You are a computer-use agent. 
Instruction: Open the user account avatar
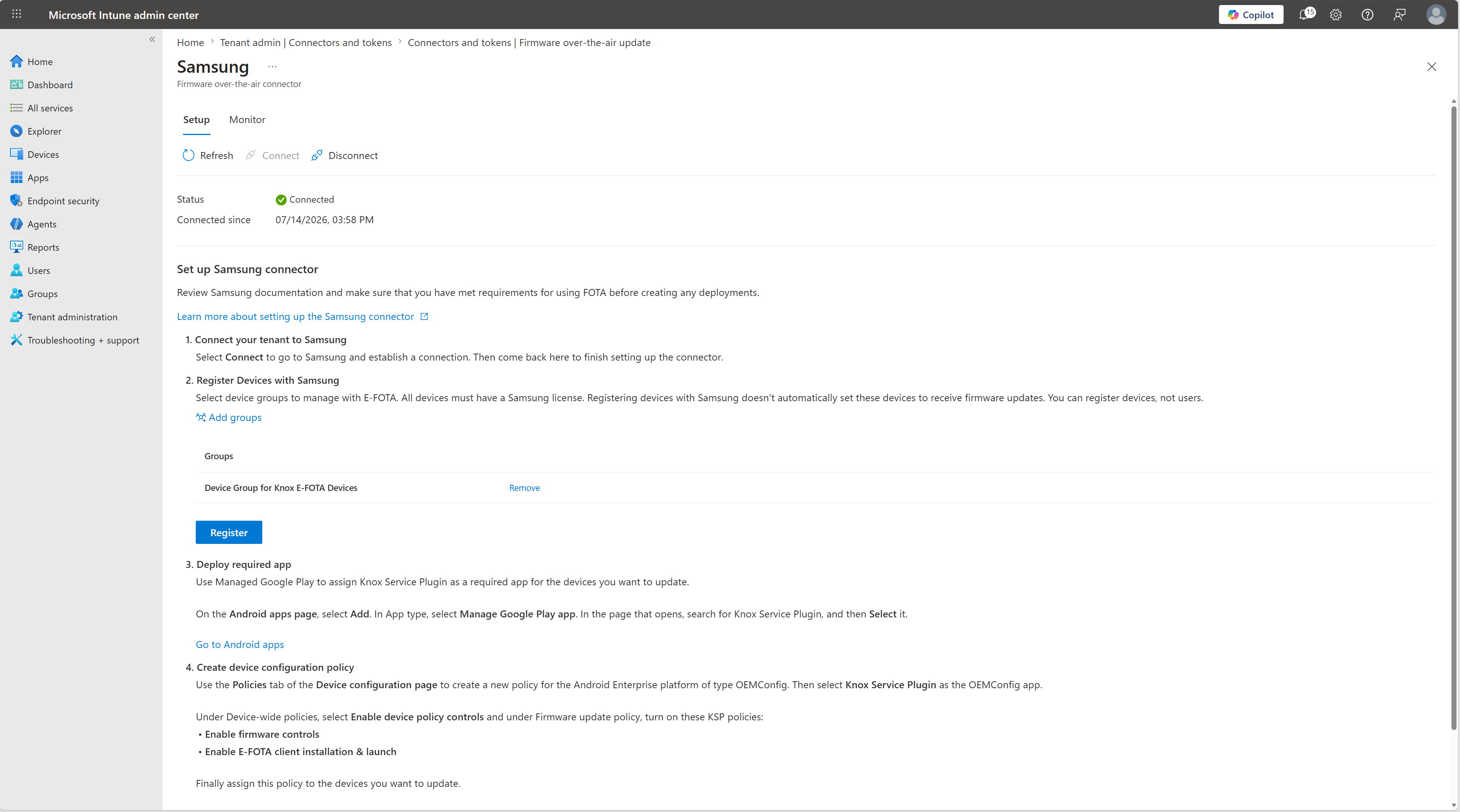coord(1436,15)
